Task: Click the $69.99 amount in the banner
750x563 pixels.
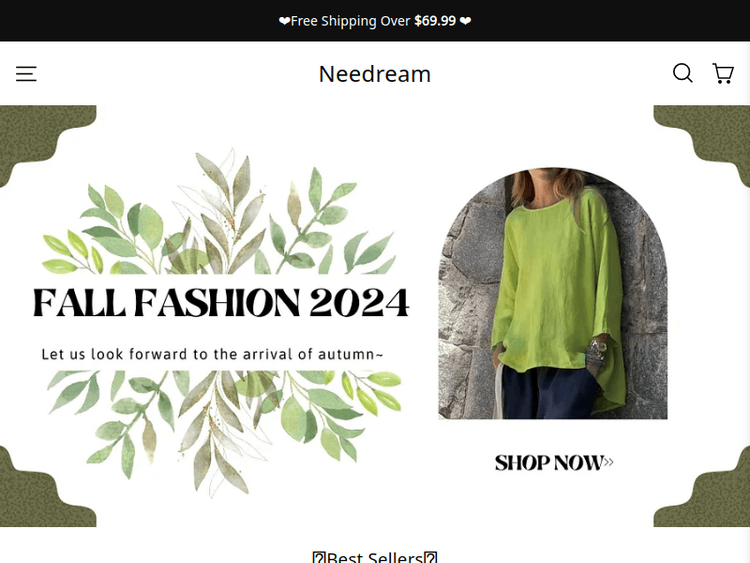Action: pos(435,21)
